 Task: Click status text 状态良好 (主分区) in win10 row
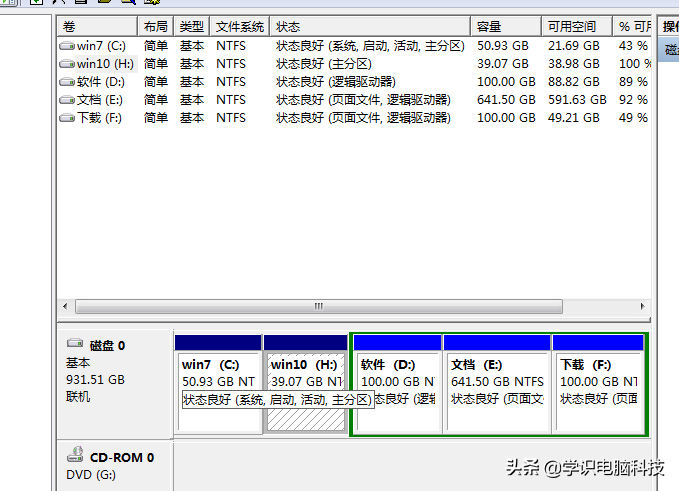click(324, 64)
